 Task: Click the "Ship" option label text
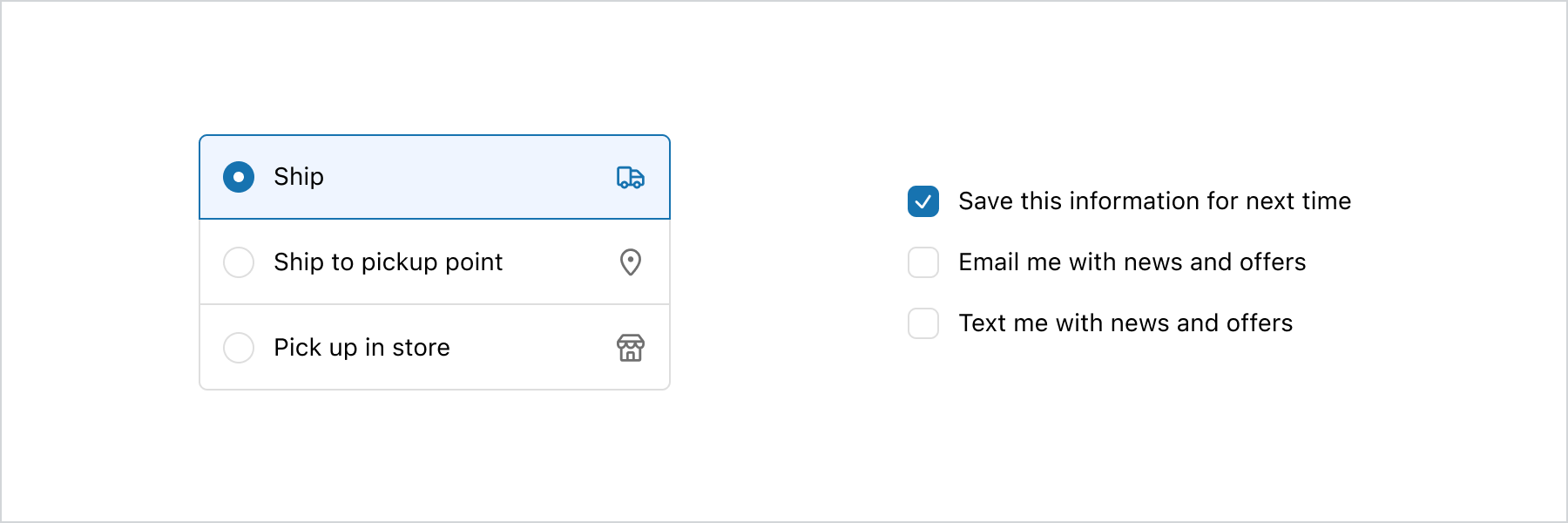[299, 177]
